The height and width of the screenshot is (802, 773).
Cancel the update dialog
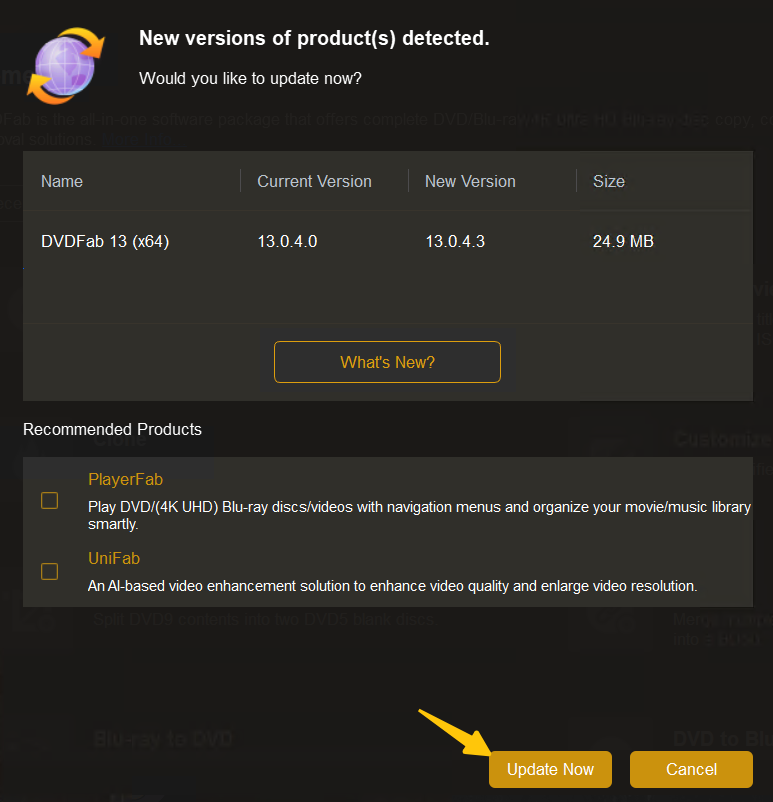pos(691,769)
